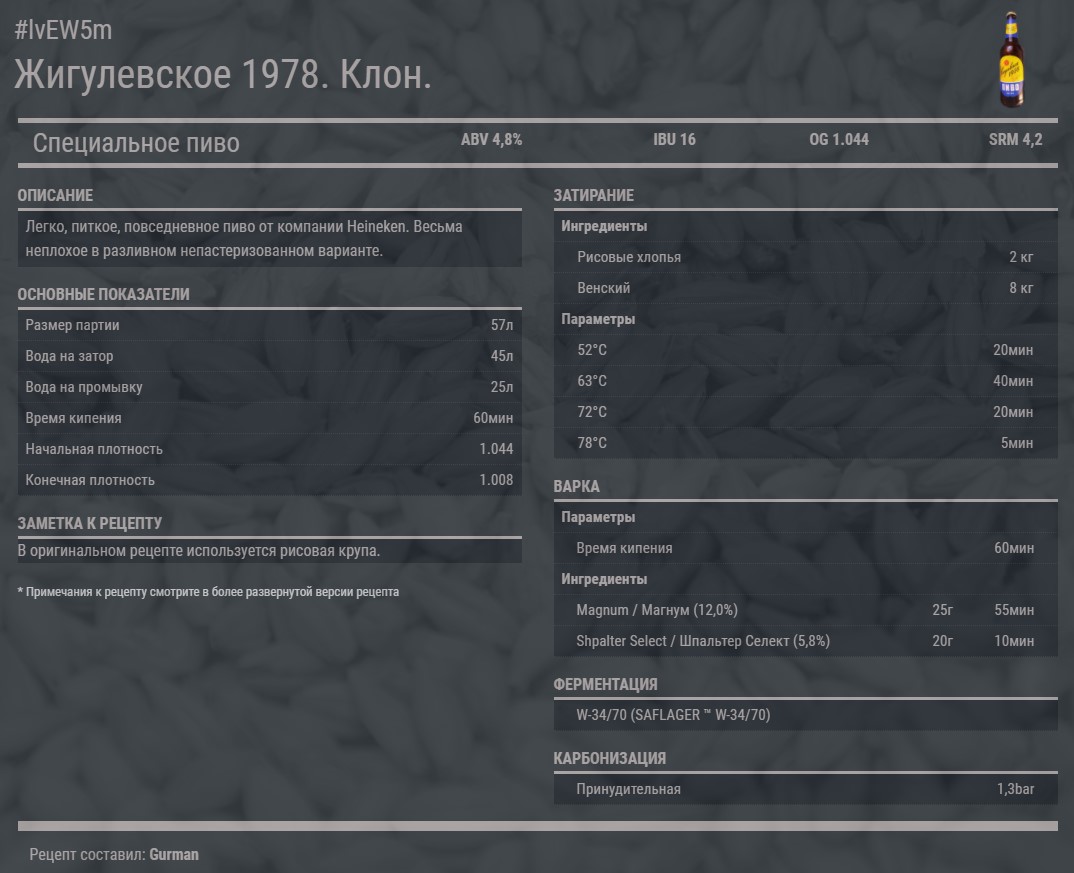Screen dimensions: 1074x873
Task: Click the sparge water value 25л
Action: 501,387
